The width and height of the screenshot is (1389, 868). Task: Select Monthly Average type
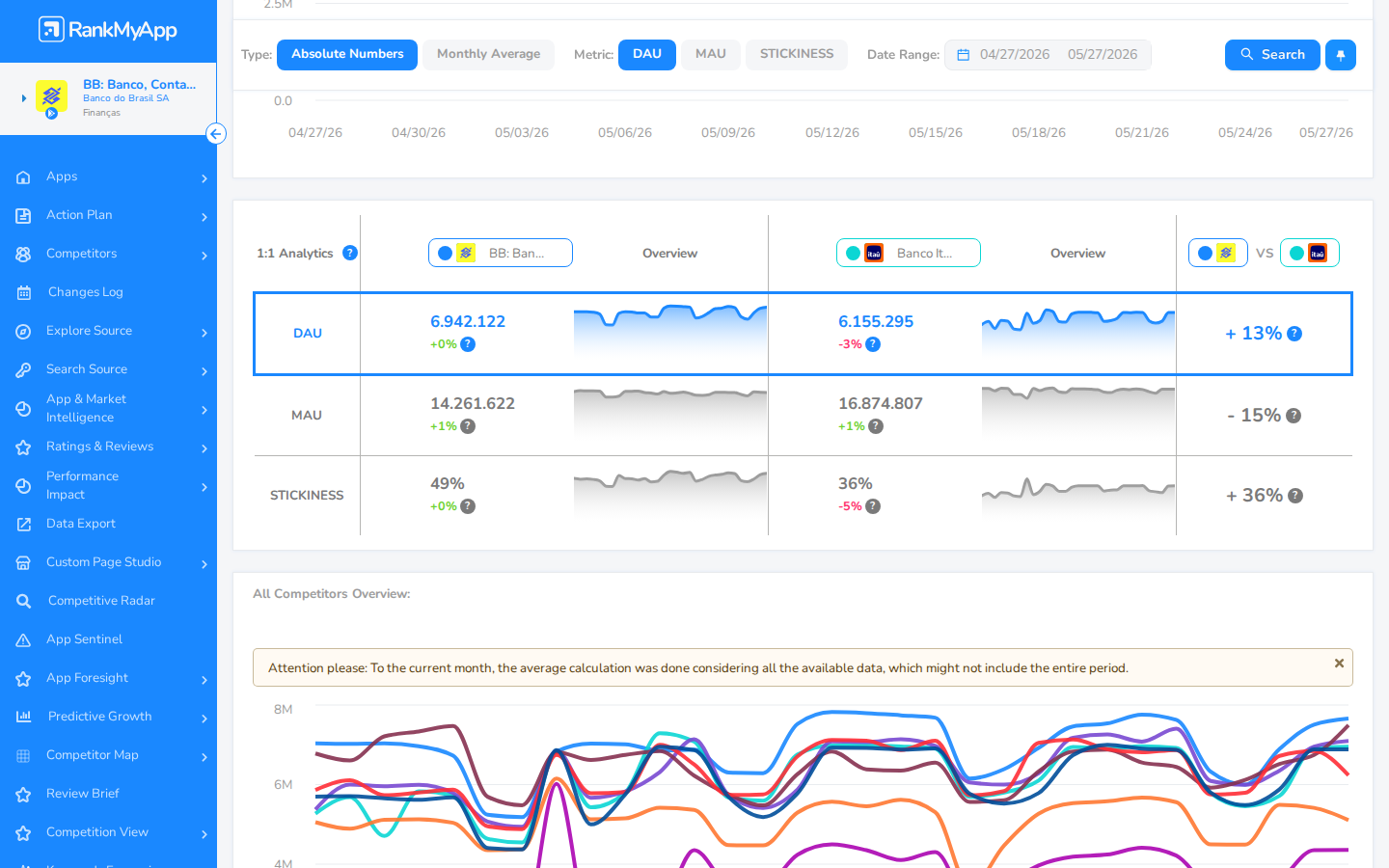pos(488,54)
